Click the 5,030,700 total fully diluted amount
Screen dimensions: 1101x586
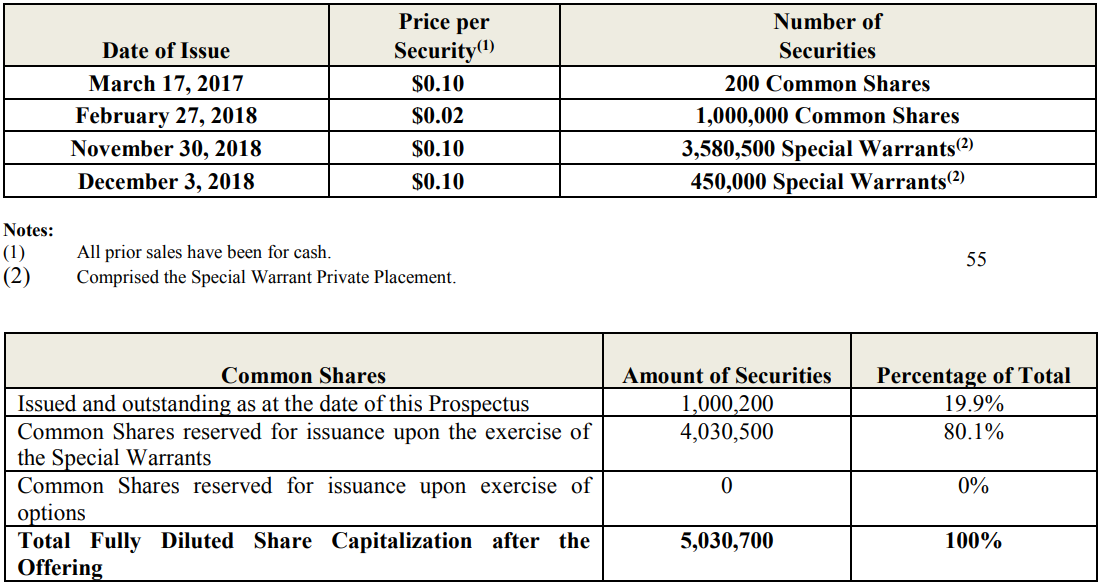click(726, 541)
